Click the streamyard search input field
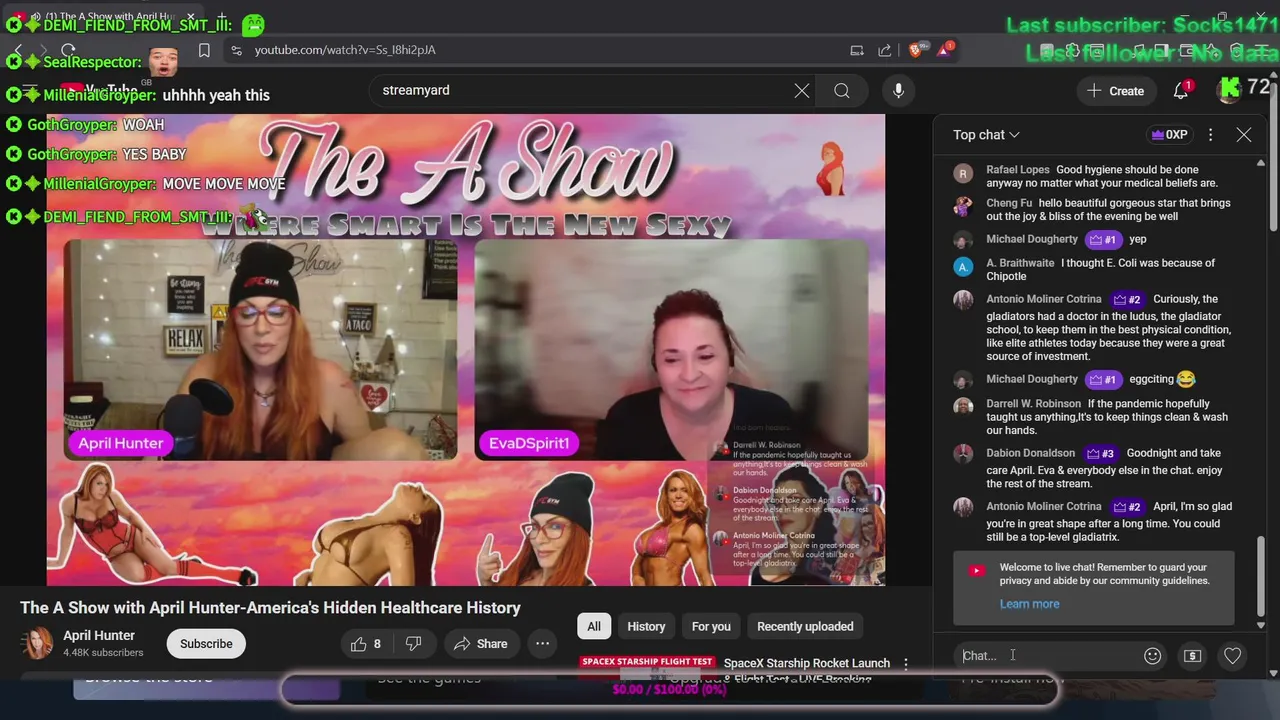The width and height of the screenshot is (1280, 720). 580,91
